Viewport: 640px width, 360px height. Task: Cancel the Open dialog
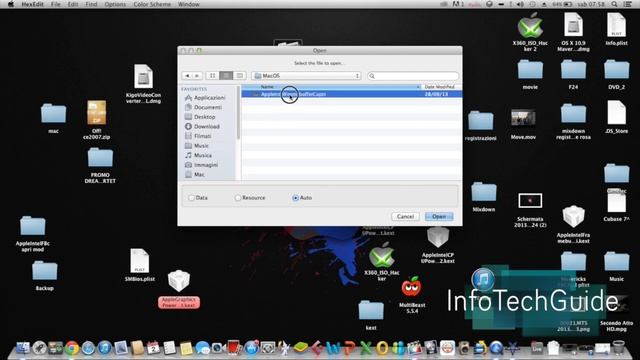[x=405, y=216]
